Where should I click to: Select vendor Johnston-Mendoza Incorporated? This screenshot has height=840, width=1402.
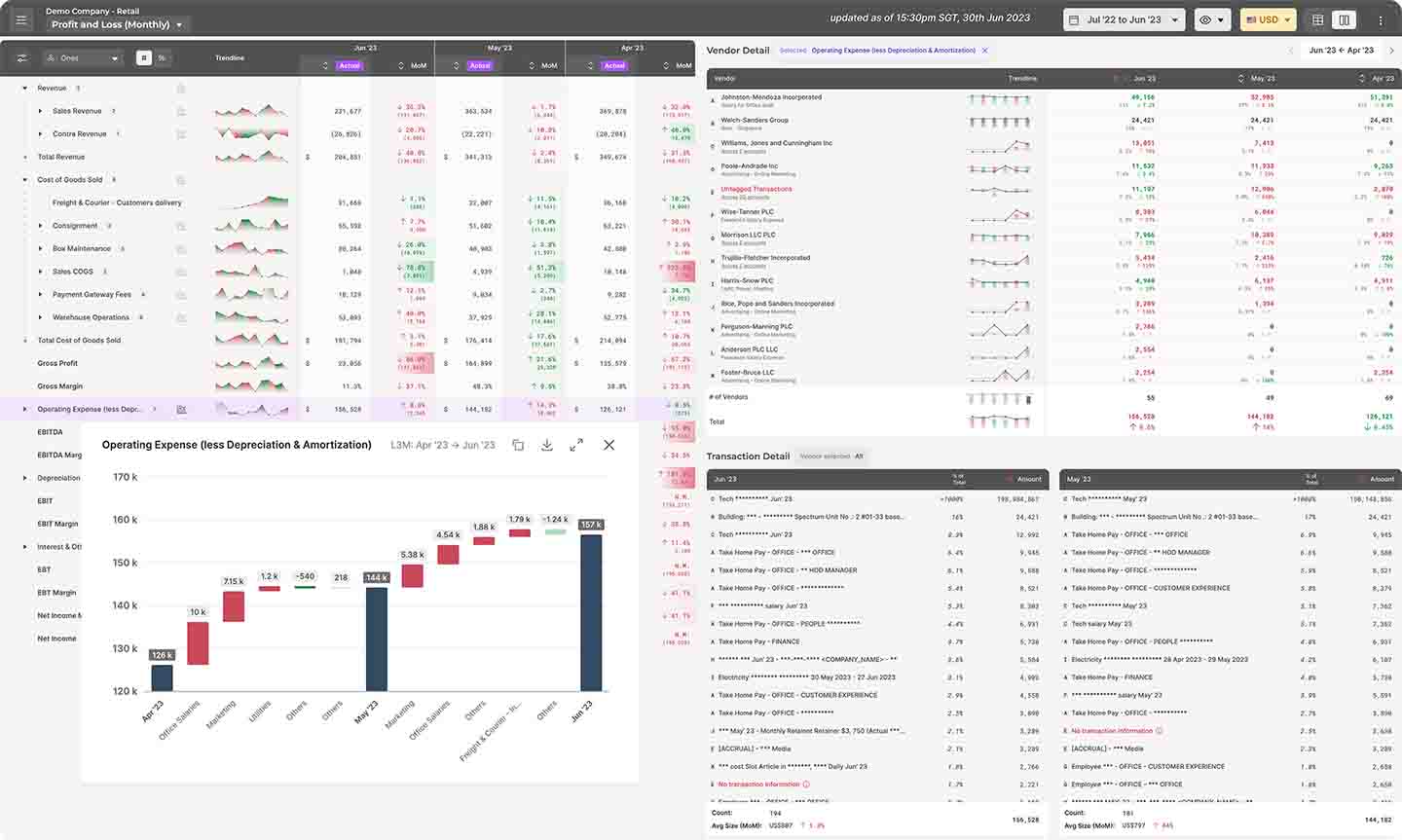point(771,97)
